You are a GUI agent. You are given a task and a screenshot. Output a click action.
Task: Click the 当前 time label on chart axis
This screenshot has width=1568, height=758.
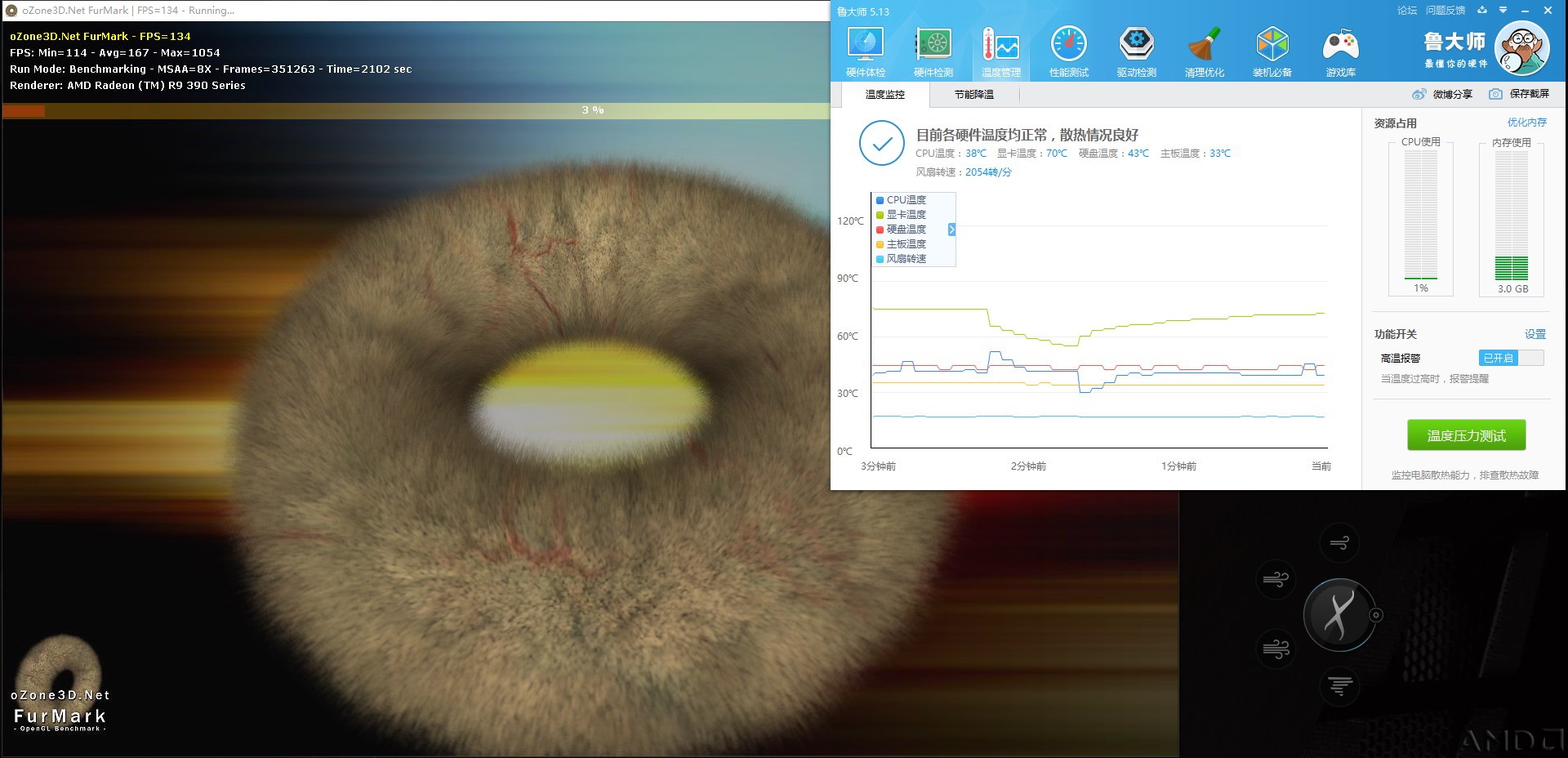[1321, 466]
